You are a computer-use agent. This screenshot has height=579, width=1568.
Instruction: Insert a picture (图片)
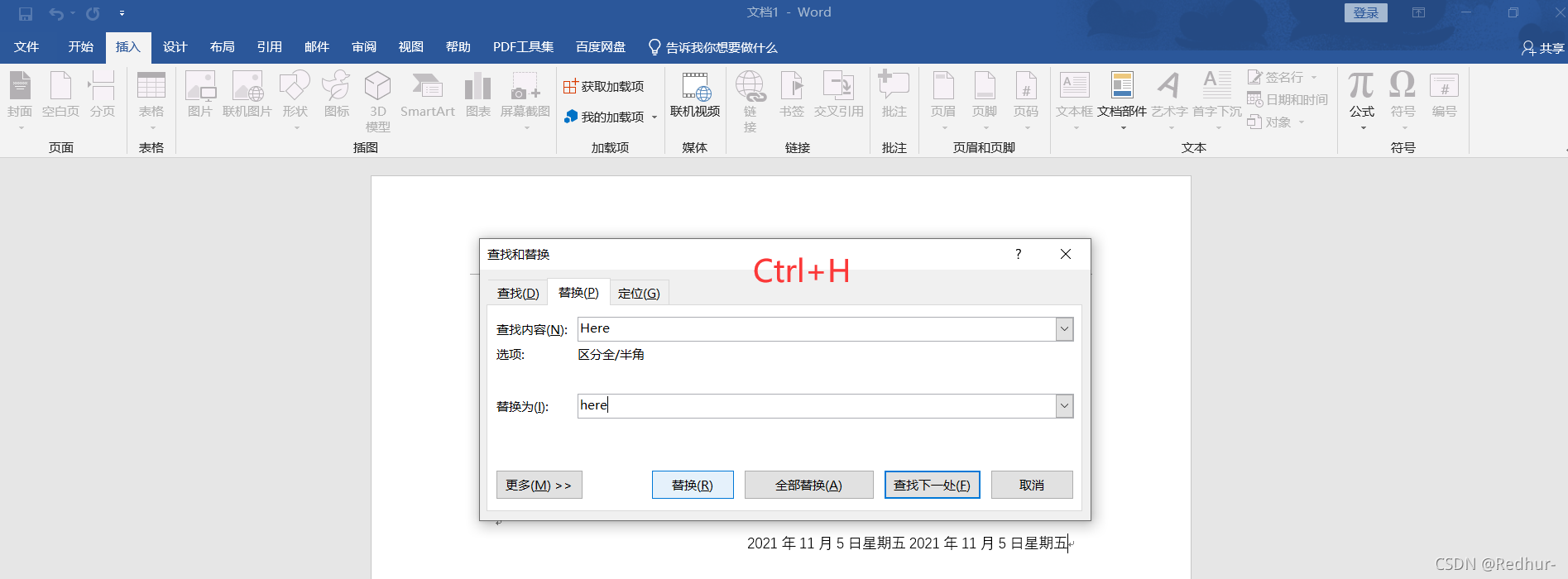coord(200,95)
